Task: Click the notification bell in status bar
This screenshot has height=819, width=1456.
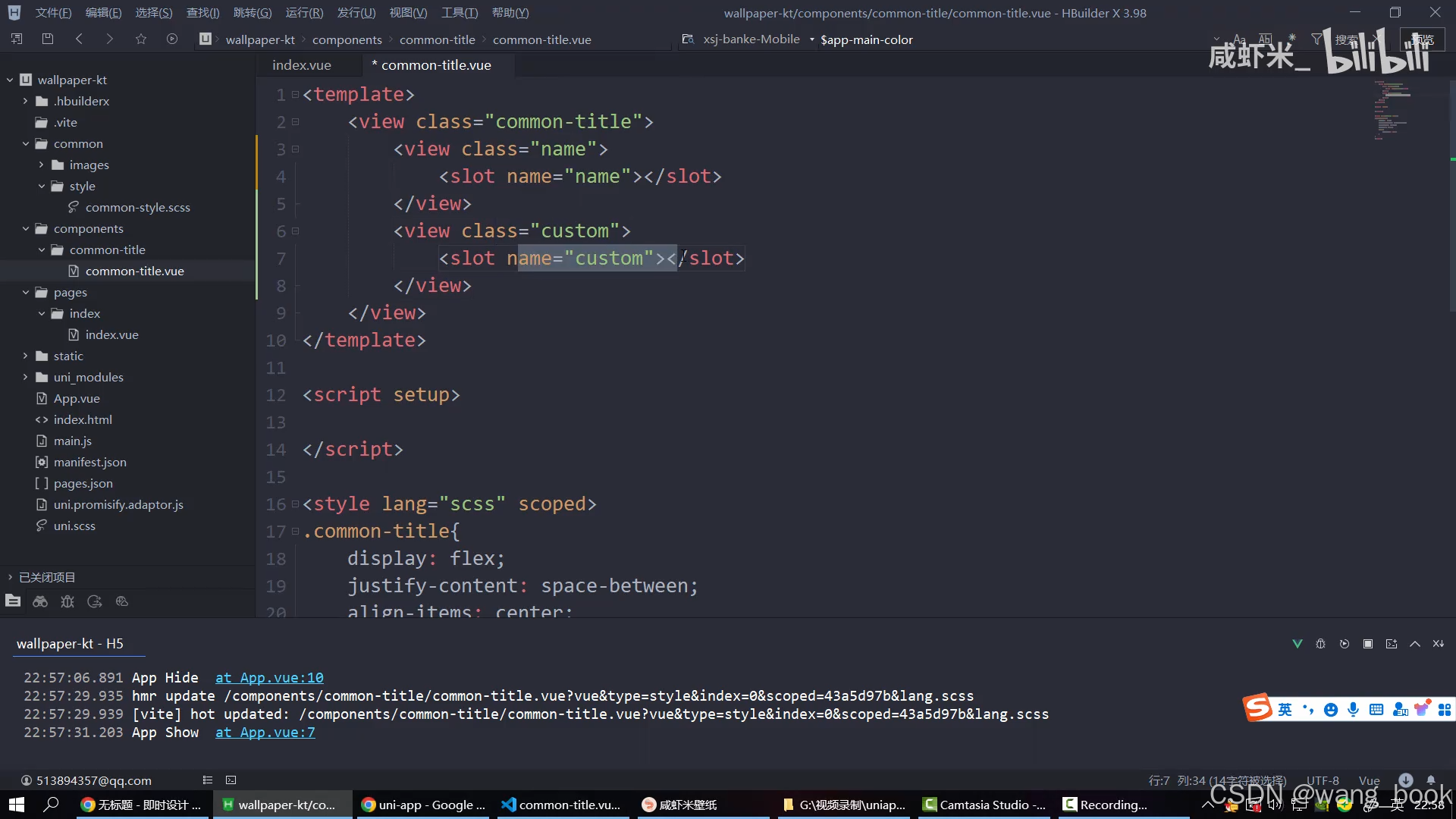Action: (1431, 780)
